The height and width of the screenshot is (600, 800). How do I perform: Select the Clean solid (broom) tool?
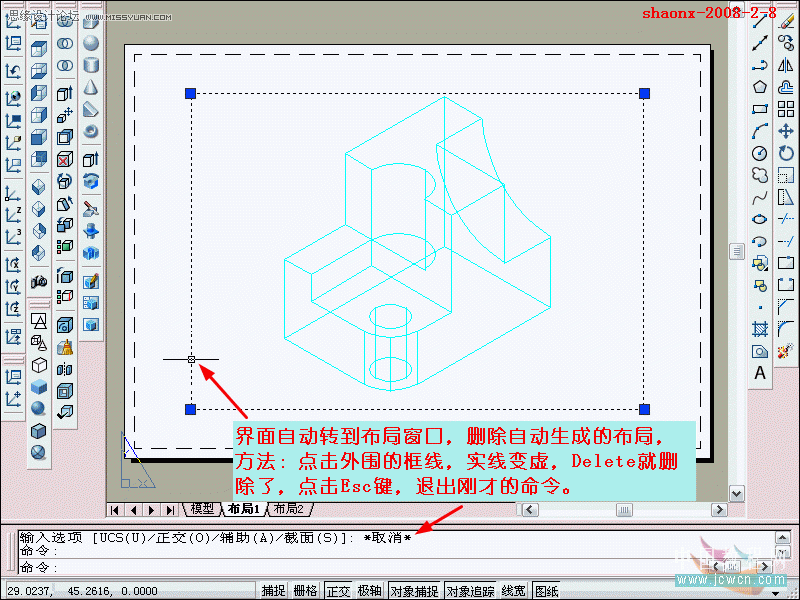[65, 347]
